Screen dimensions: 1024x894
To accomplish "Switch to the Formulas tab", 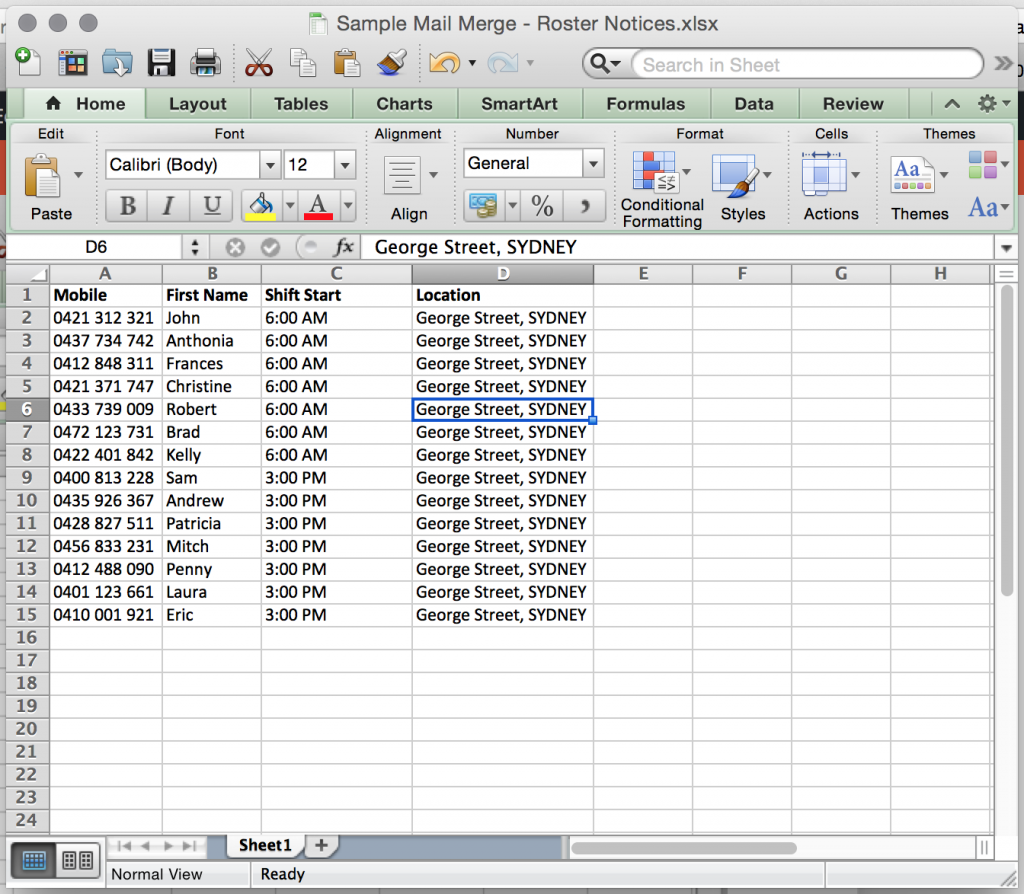I will 645,104.
